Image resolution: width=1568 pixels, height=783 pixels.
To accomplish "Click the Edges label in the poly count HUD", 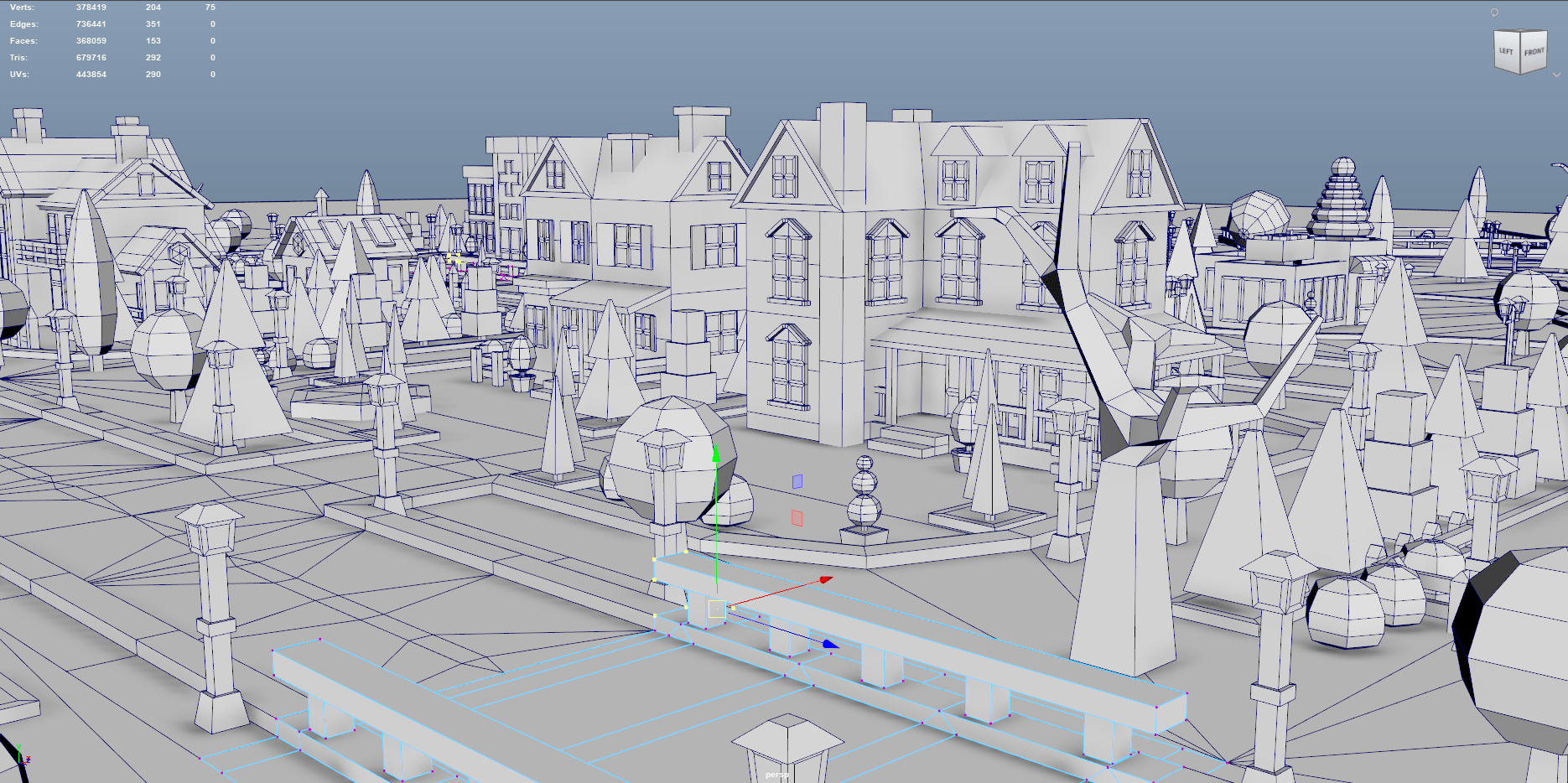I will (23, 24).
